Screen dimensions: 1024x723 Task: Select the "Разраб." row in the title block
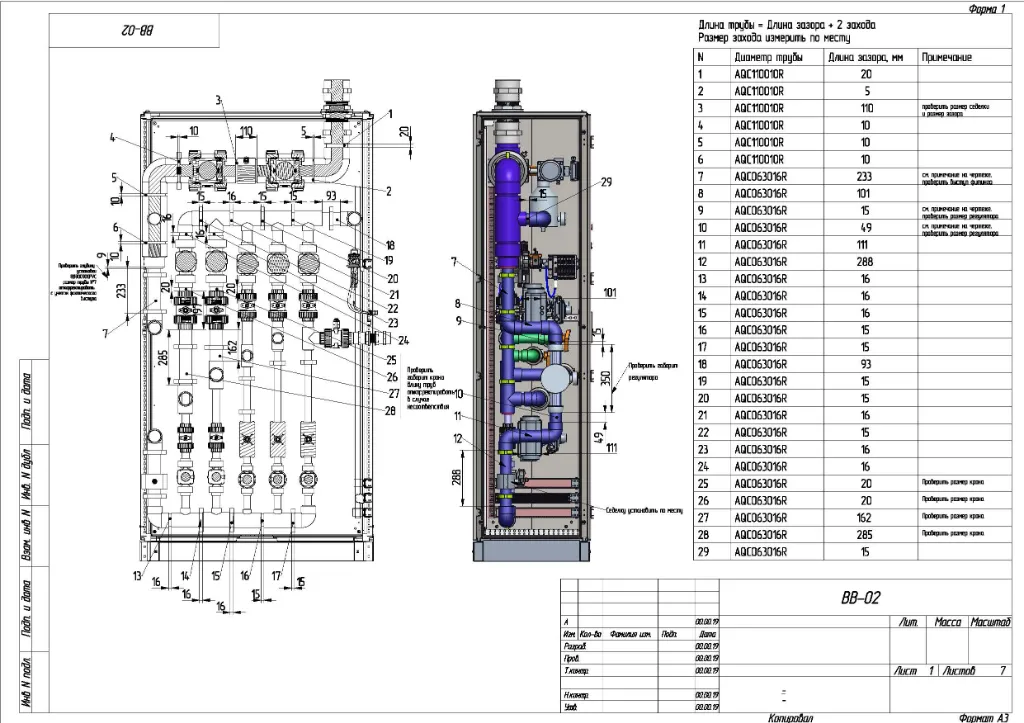574,647
